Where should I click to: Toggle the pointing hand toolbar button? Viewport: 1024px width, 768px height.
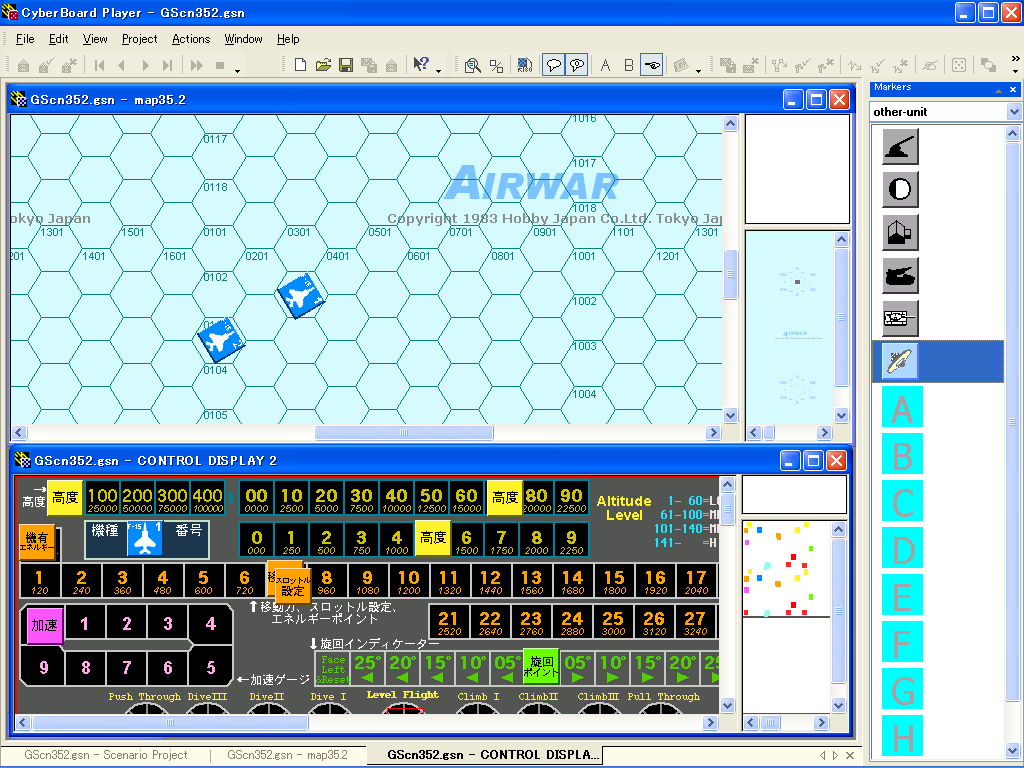pyautogui.click(x=651, y=65)
